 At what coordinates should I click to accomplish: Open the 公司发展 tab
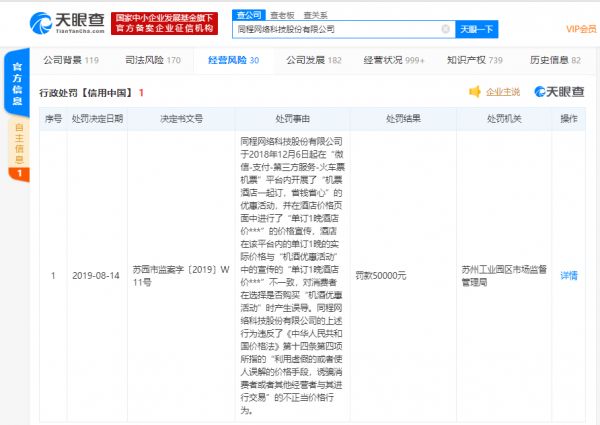pyautogui.click(x=313, y=61)
